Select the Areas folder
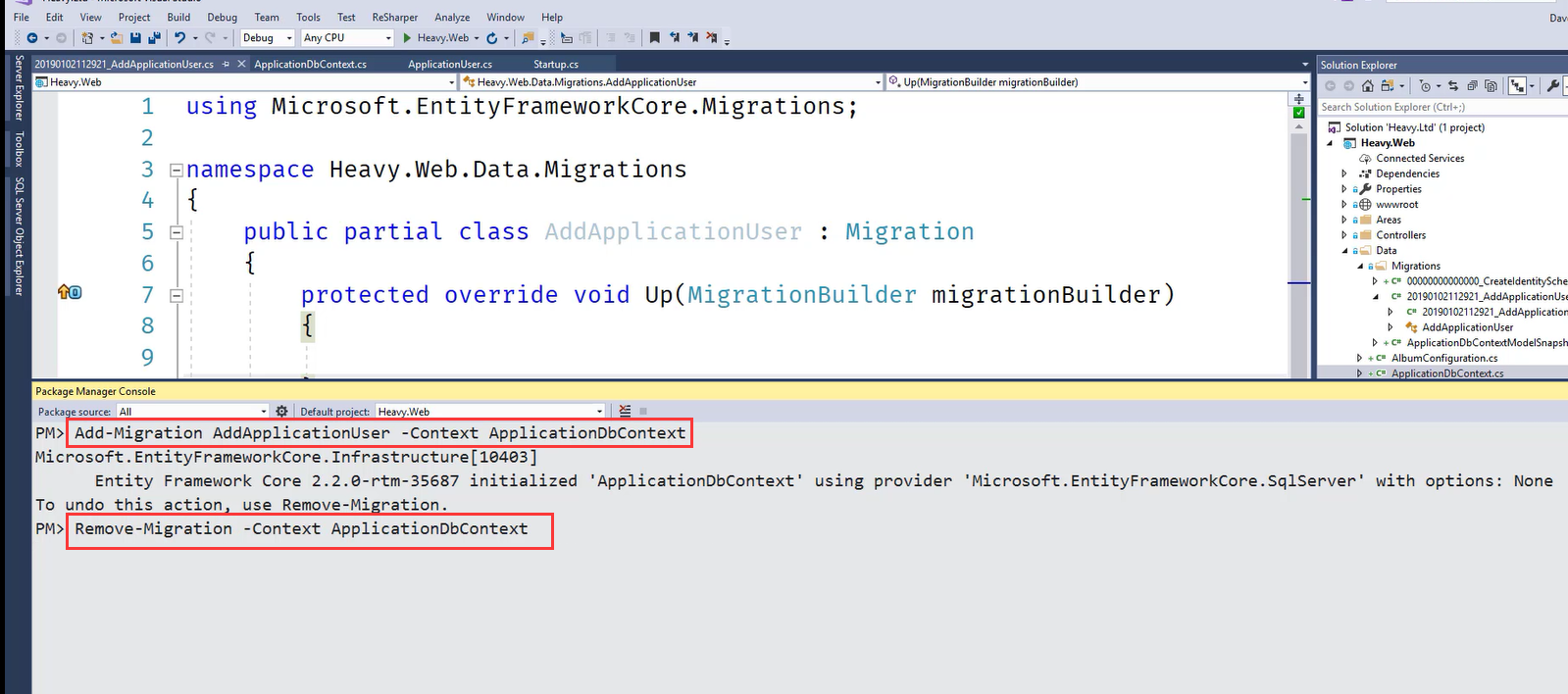This screenshot has height=694, width=1568. point(1389,220)
